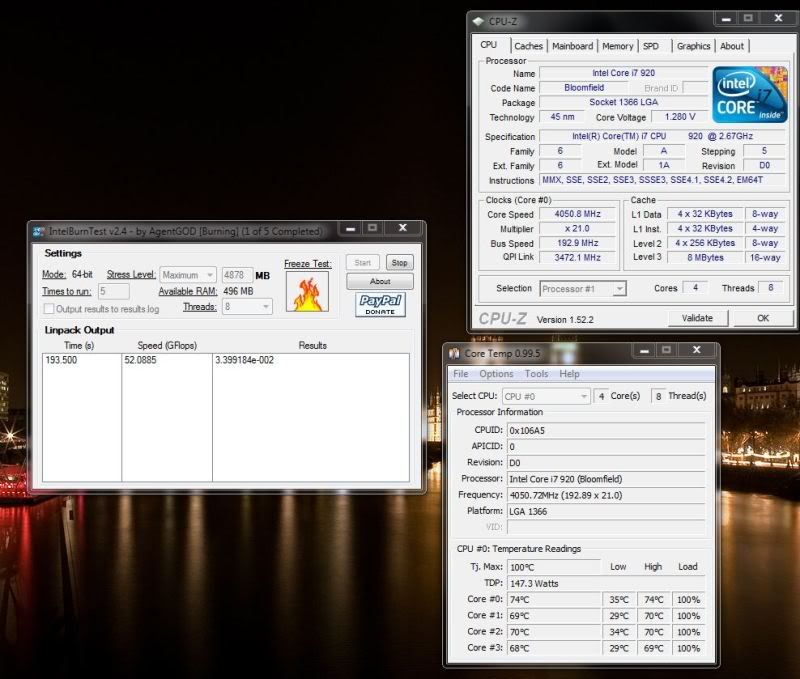Click the About button in IntelBurnTest
This screenshot has width=800, height=679.
click(380, 281)
